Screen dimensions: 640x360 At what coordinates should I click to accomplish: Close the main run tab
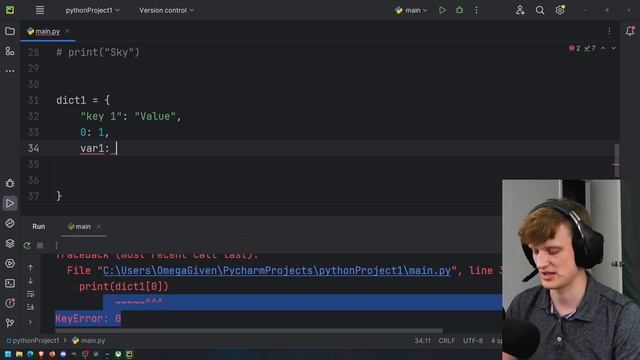pos(99,227)
